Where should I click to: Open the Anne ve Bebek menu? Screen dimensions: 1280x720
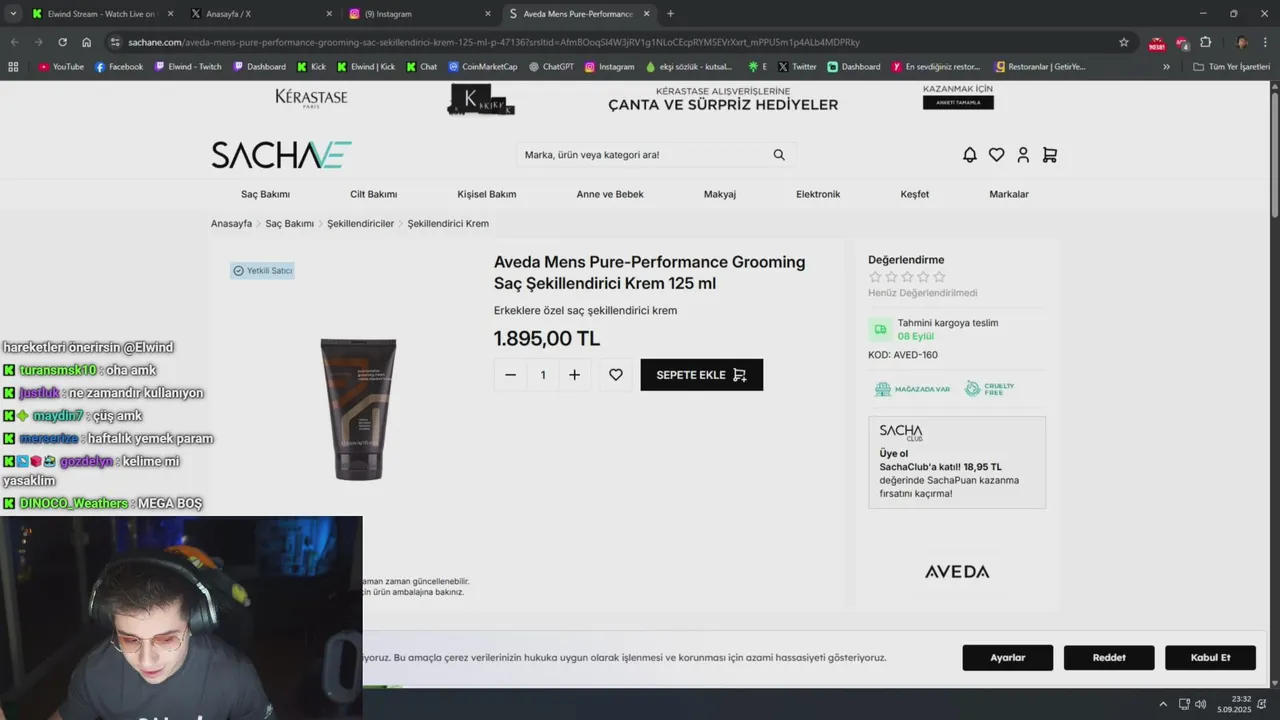coord(610,194)
